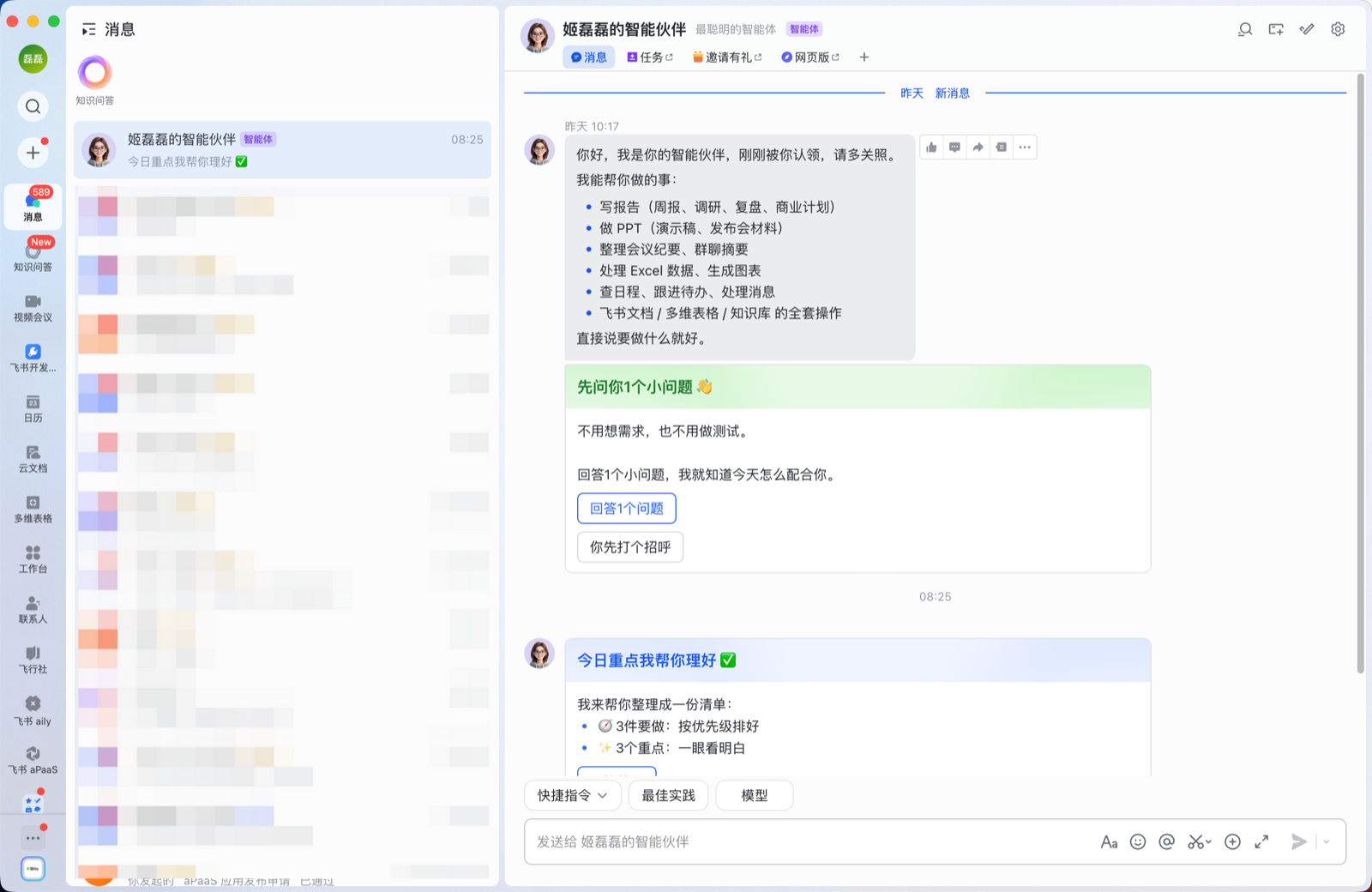The width and height of the screenshot is (1372, 892).
Task: Toggle text formatting Aa icon
Action: pos(1109,842)
